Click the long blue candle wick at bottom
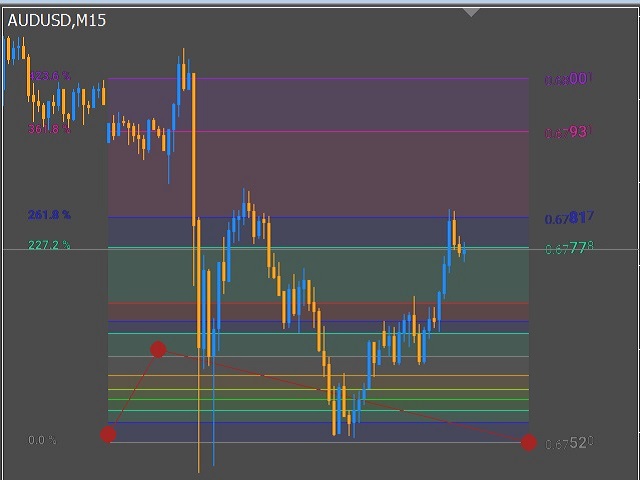This screenshot has width=640, height=480. [214, 420]
